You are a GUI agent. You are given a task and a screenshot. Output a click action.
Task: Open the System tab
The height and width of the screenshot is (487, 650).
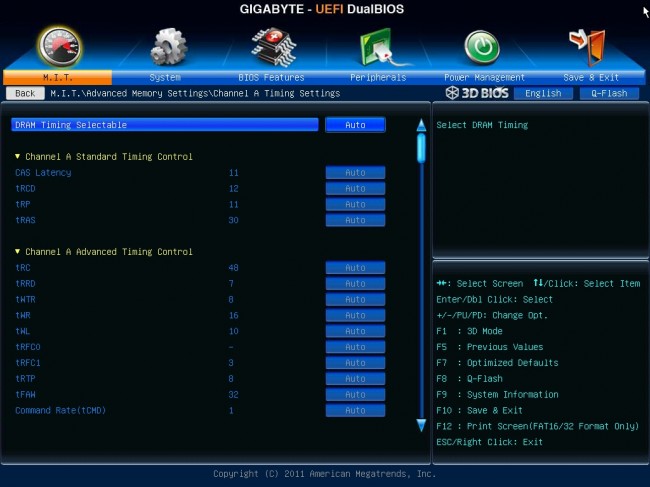(165, 78)
